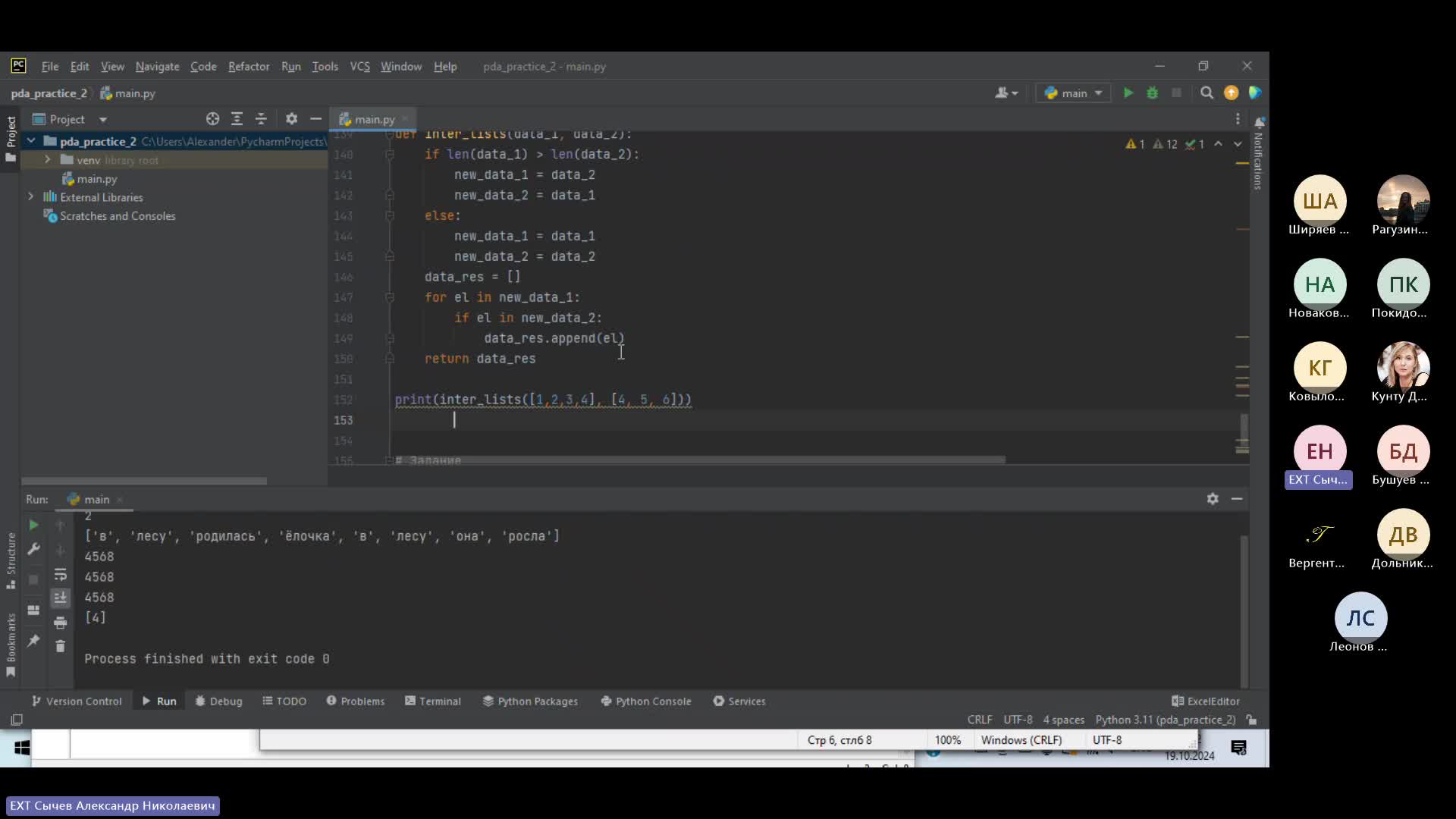Image resolution: width=1456 pixels, height=819 pixels.
Task: Run the main configuration with the green play icon
Action: 1128,93
